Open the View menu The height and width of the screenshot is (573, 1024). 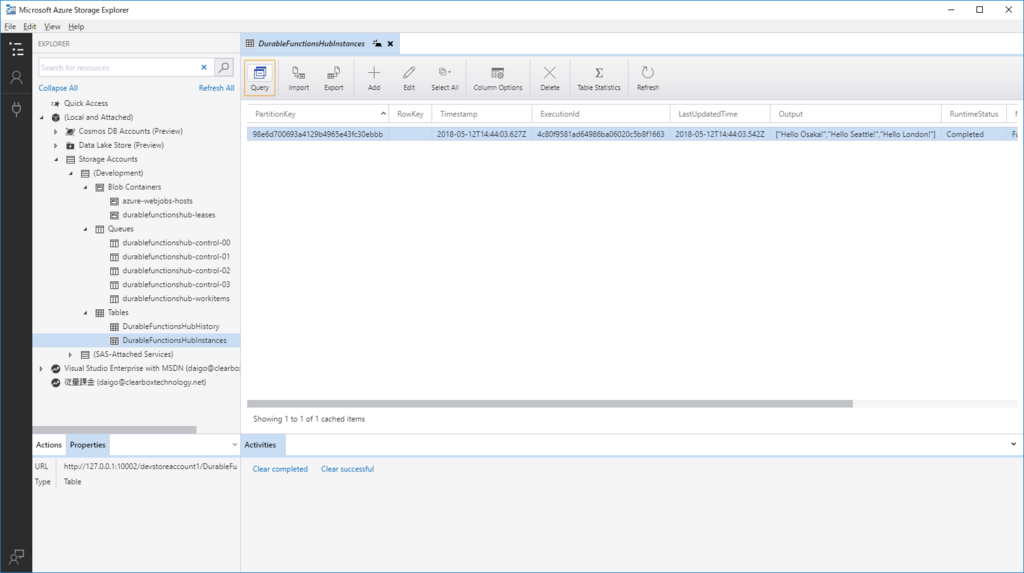pos(52,27)
